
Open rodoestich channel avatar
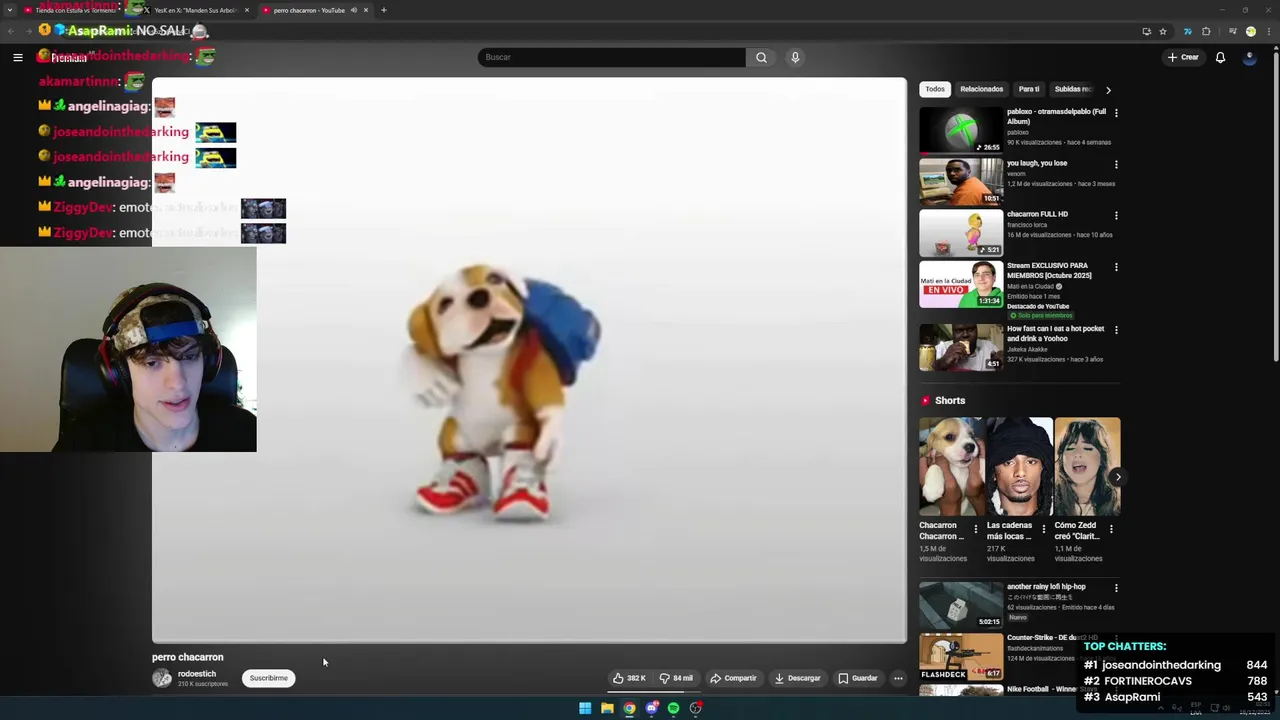click(x=162, y=678)
